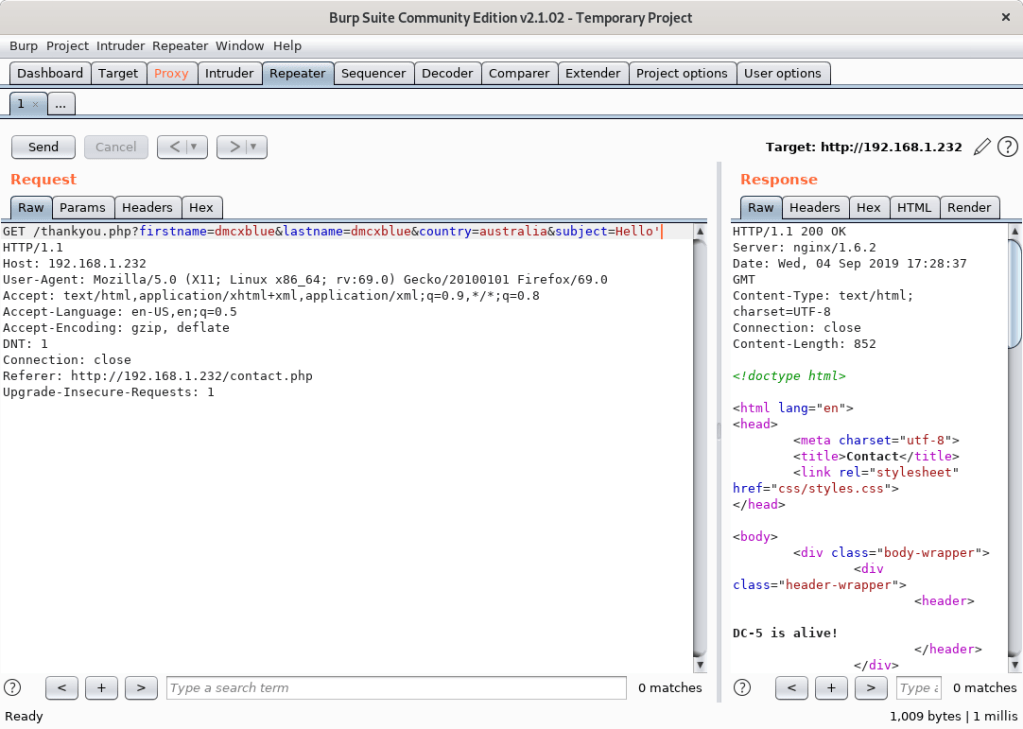Open help via question mark beside target
1023x729 pixels.
1007,147
